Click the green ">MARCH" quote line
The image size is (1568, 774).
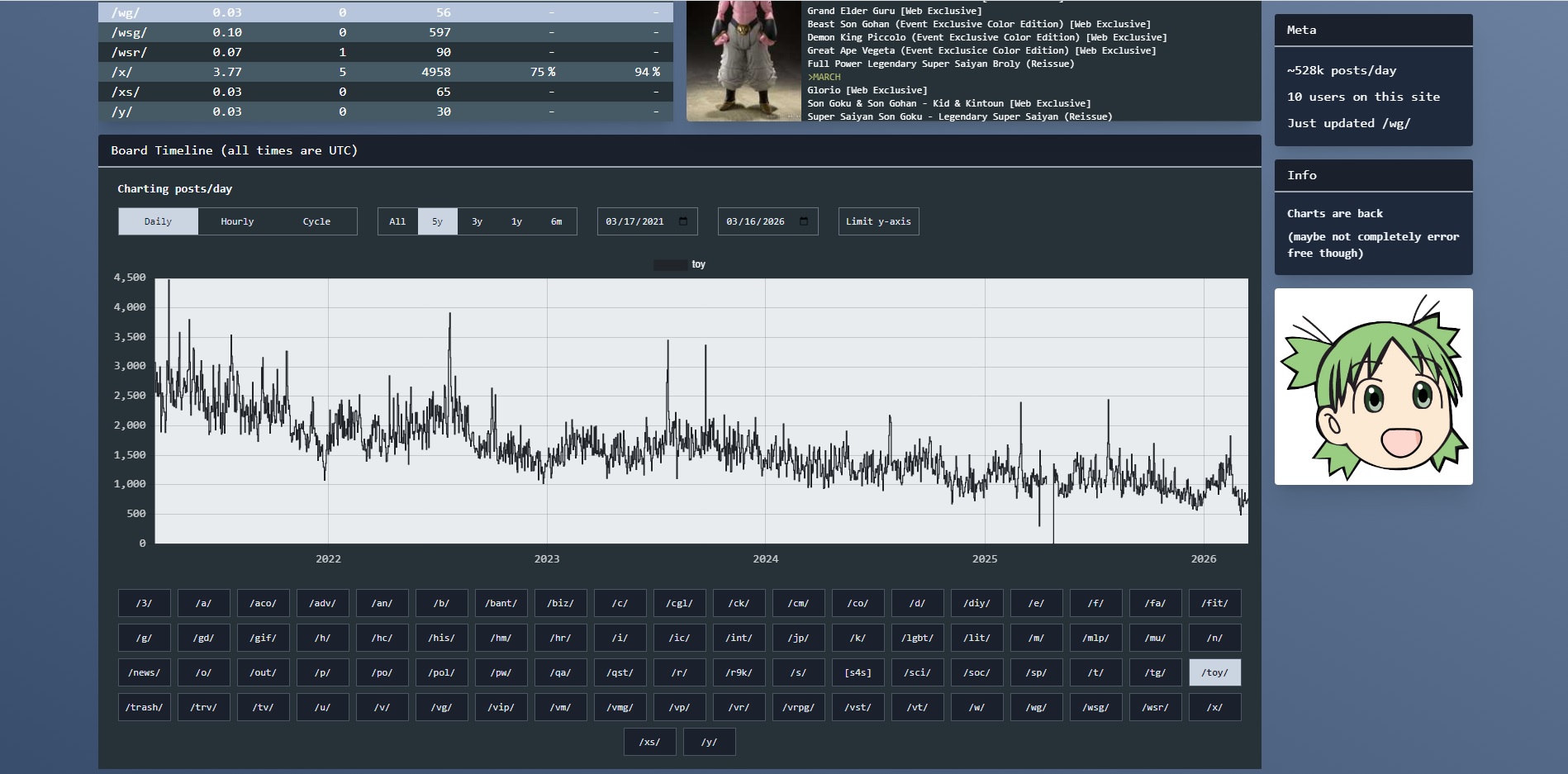click(824, 77)
